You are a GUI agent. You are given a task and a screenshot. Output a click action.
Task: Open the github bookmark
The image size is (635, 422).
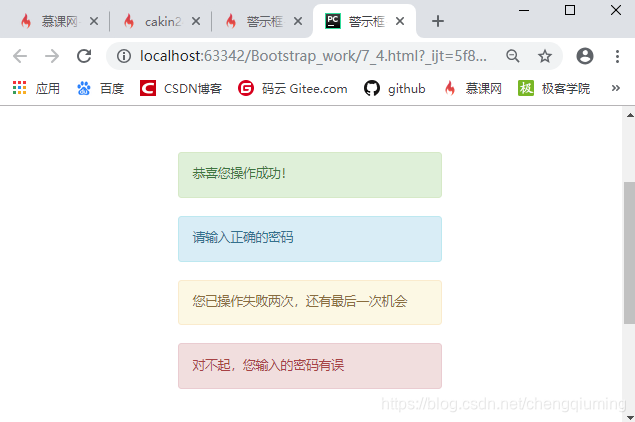click(394, 88)
